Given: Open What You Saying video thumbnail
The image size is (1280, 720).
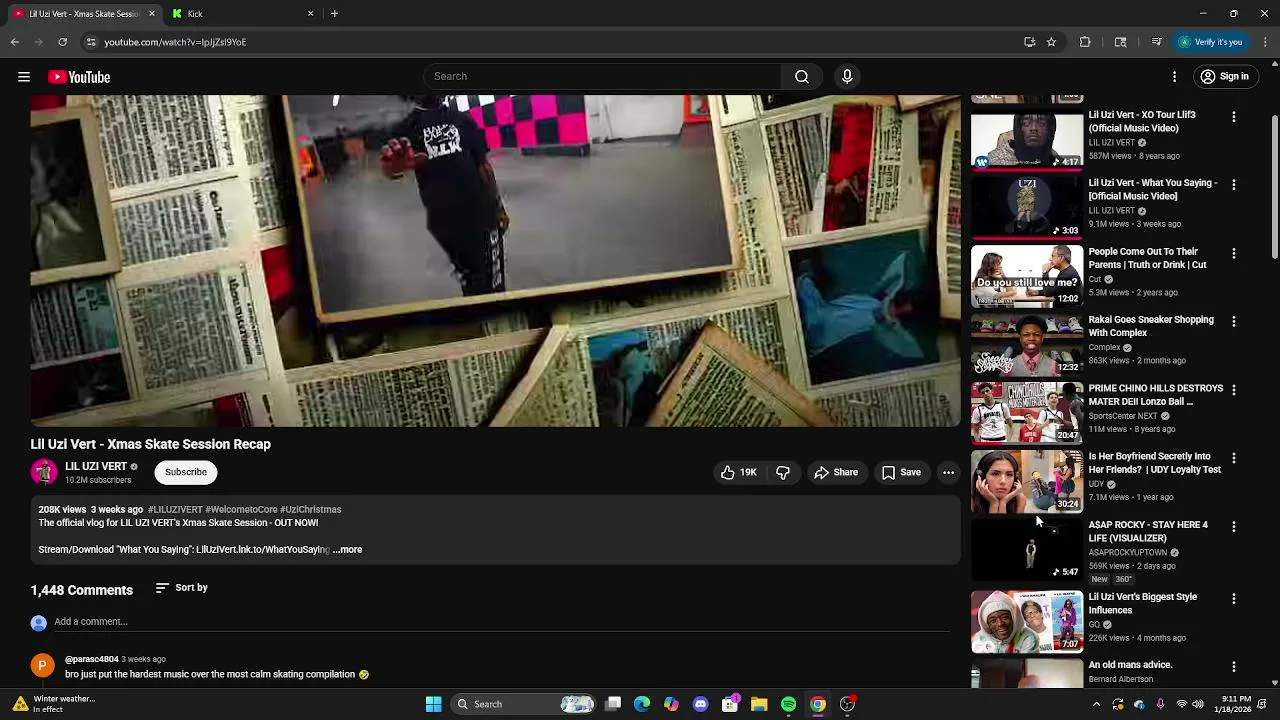Looking at the screenshot, I should (1027, 208).
